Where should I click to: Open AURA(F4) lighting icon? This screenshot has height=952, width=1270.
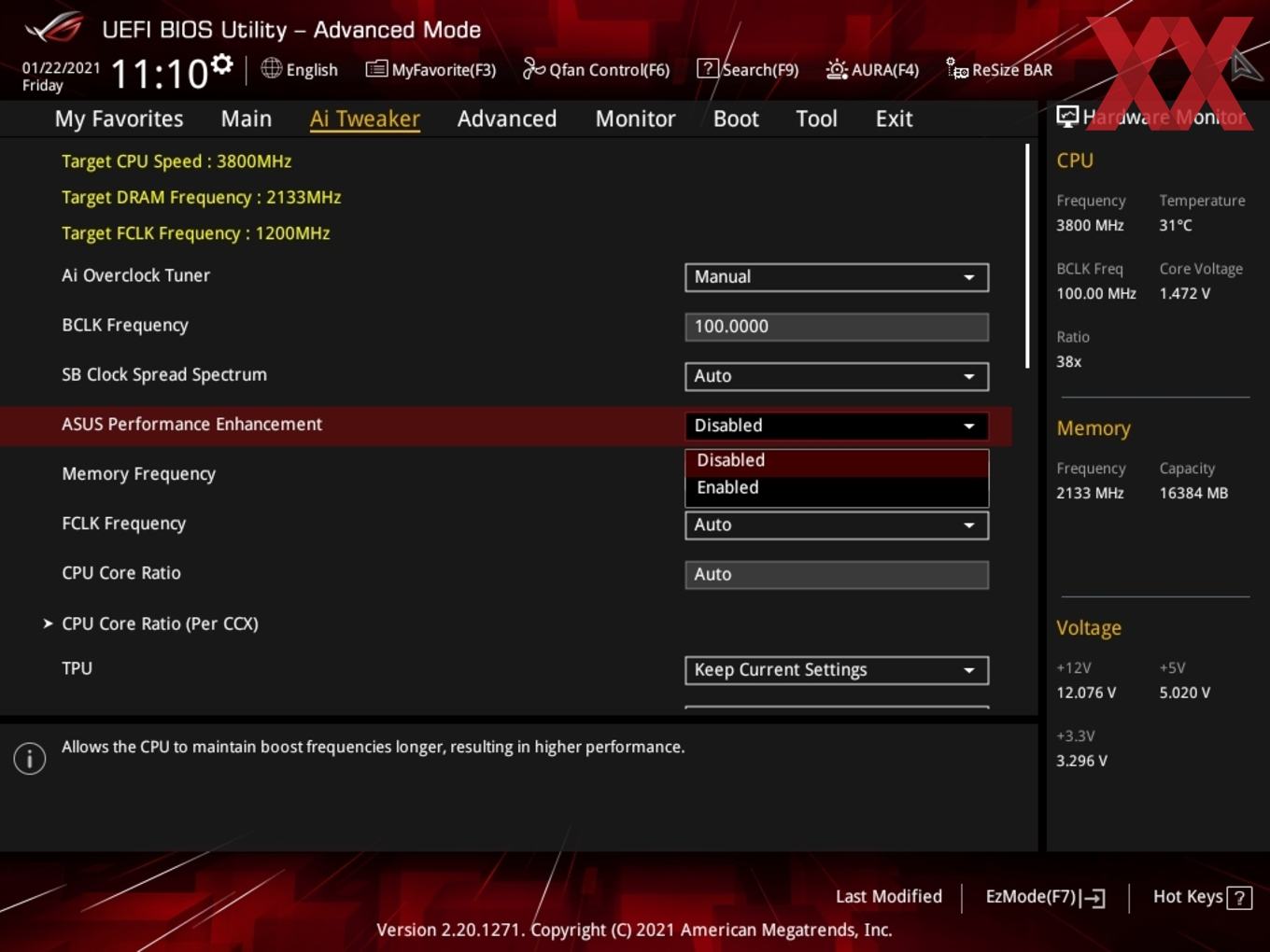click(837, 69)
